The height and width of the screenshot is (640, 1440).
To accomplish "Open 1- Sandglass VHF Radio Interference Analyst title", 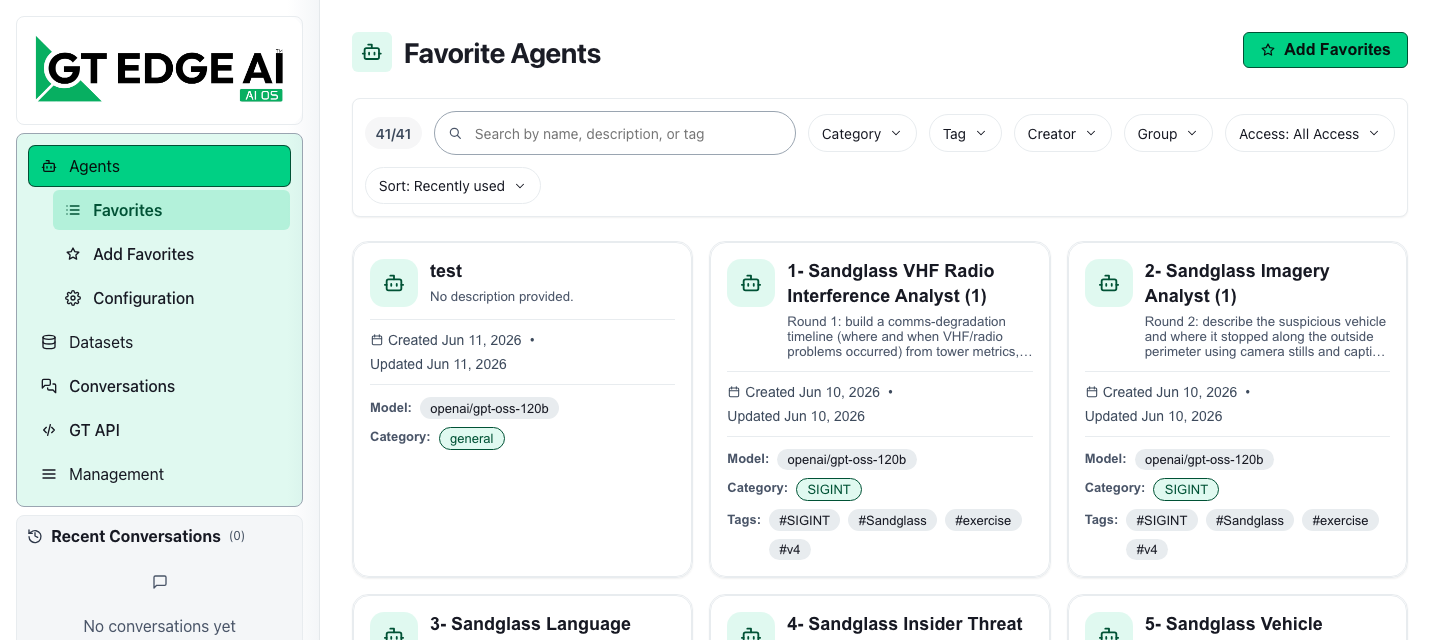I will point(891,283).
